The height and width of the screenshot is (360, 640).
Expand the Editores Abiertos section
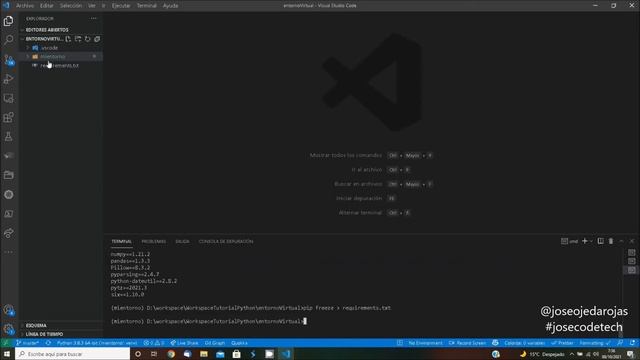61,30
